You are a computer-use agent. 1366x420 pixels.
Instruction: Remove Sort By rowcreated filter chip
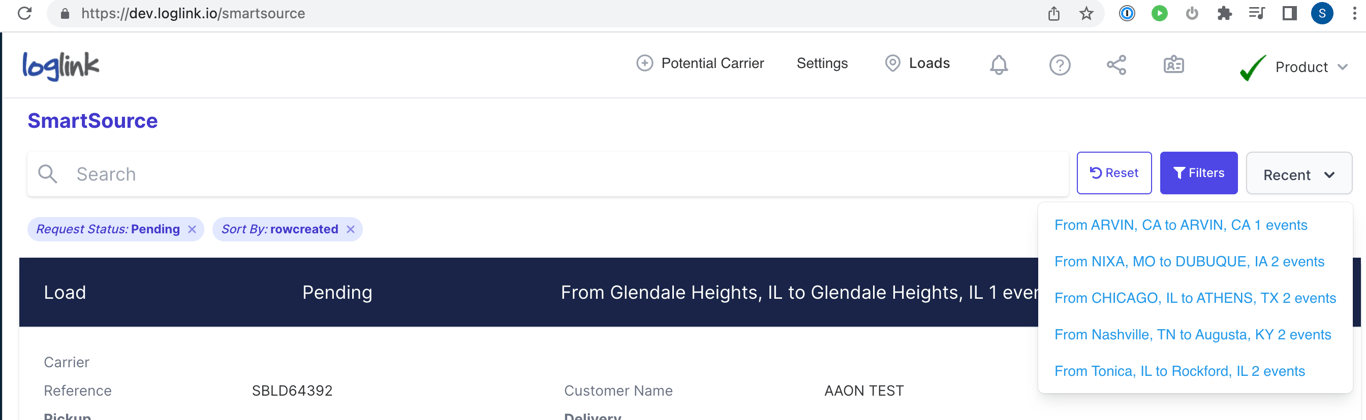tap(351, 230)
